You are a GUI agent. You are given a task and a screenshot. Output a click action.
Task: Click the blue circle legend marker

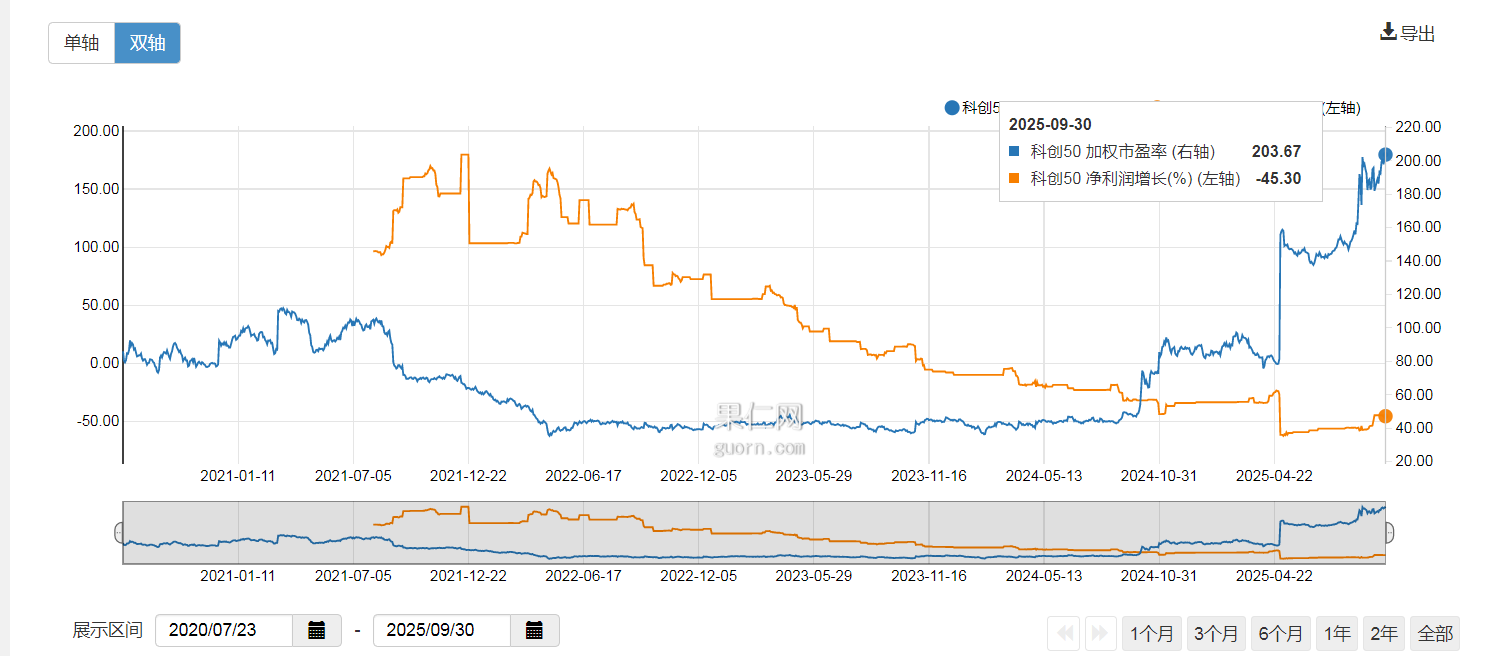point(951,108)
